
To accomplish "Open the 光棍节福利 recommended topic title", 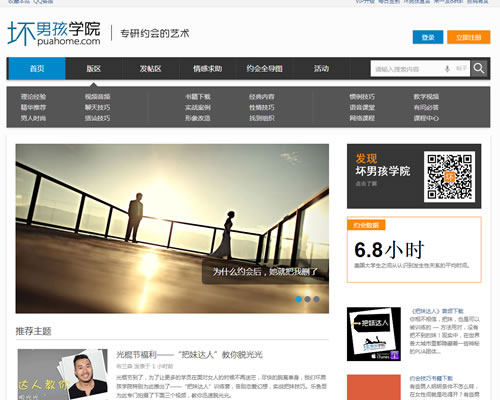I will 189,354.
